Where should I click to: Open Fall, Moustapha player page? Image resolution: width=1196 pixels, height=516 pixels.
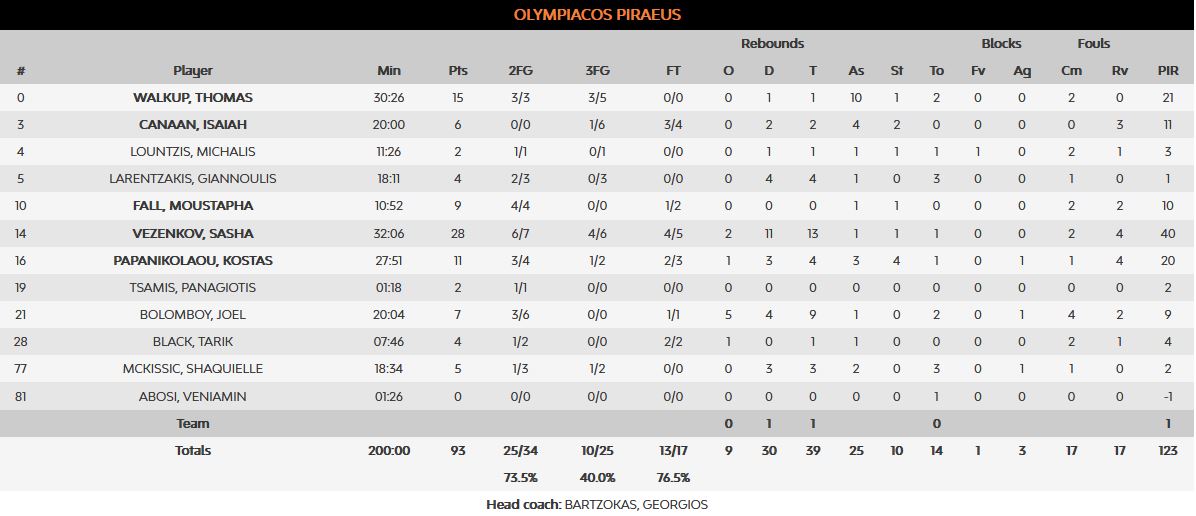point(193,206)
